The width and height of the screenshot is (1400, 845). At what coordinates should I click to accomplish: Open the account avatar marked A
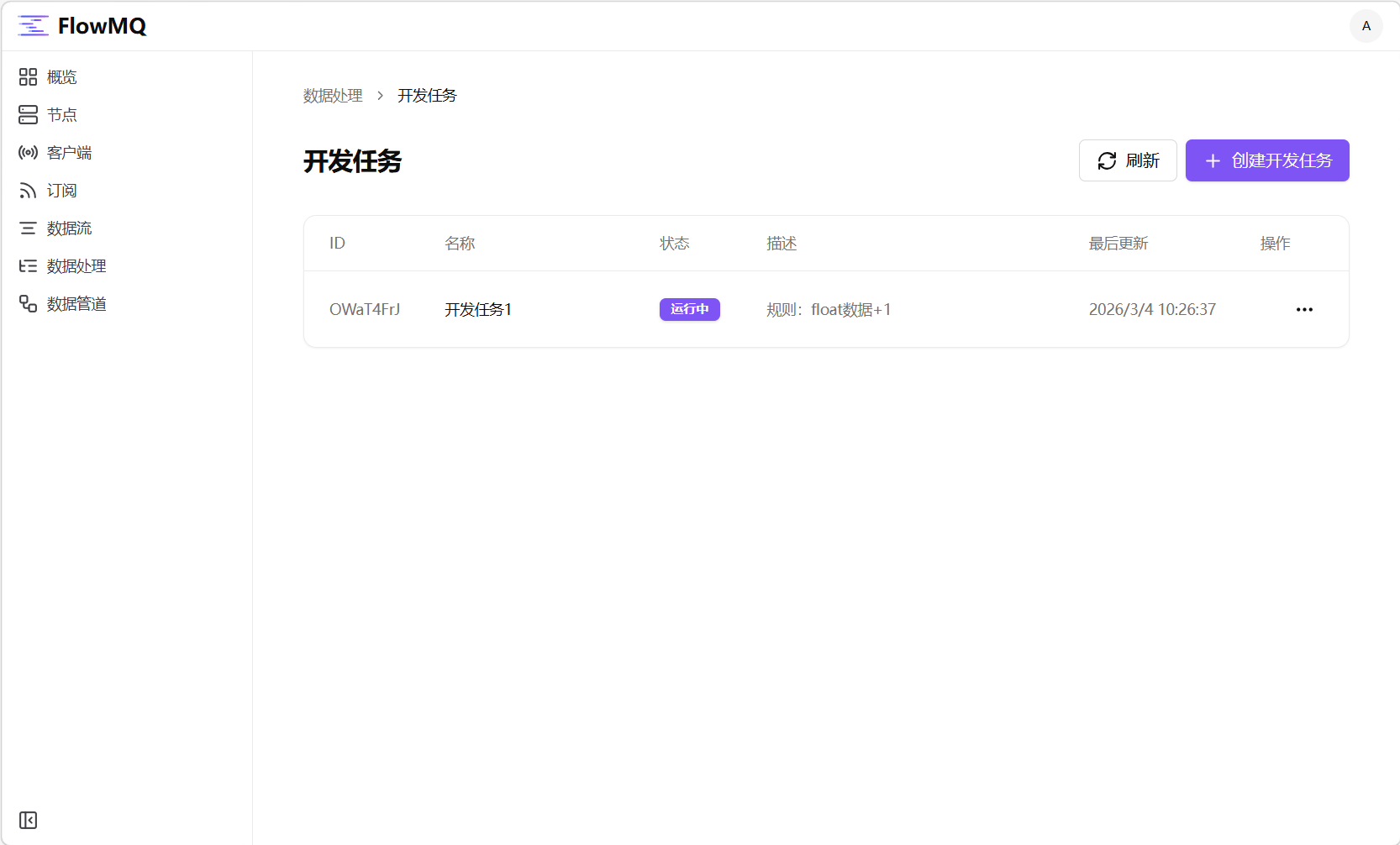point(1366,26)
